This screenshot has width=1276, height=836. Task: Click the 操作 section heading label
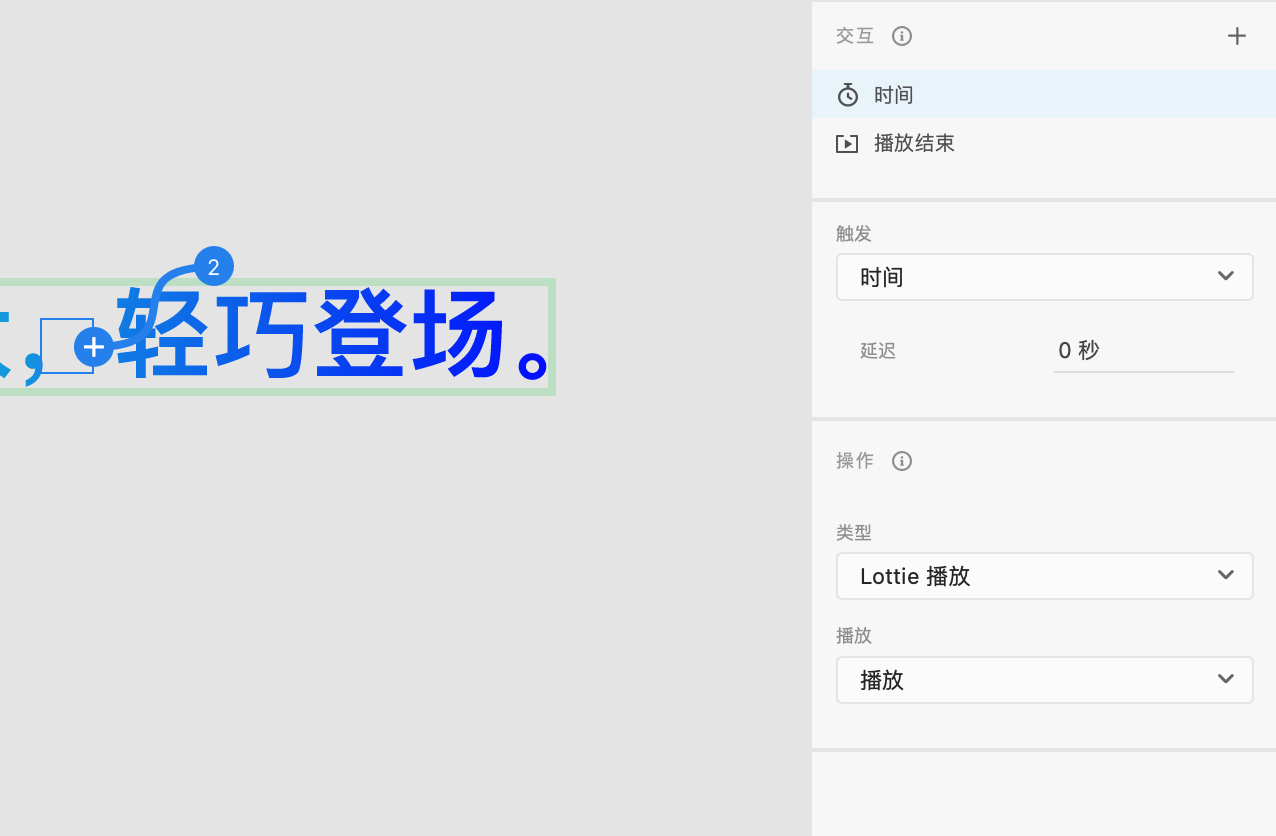855,461
